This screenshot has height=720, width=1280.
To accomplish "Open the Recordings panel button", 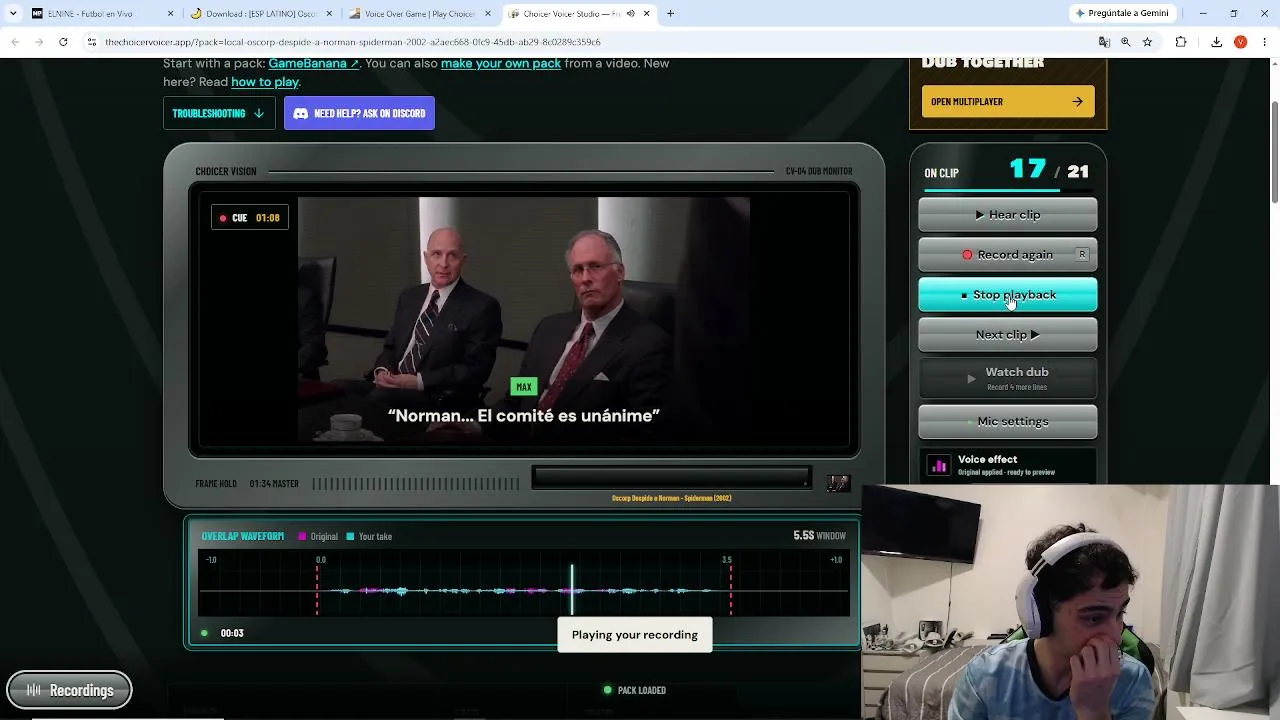I will pos(69,690).
